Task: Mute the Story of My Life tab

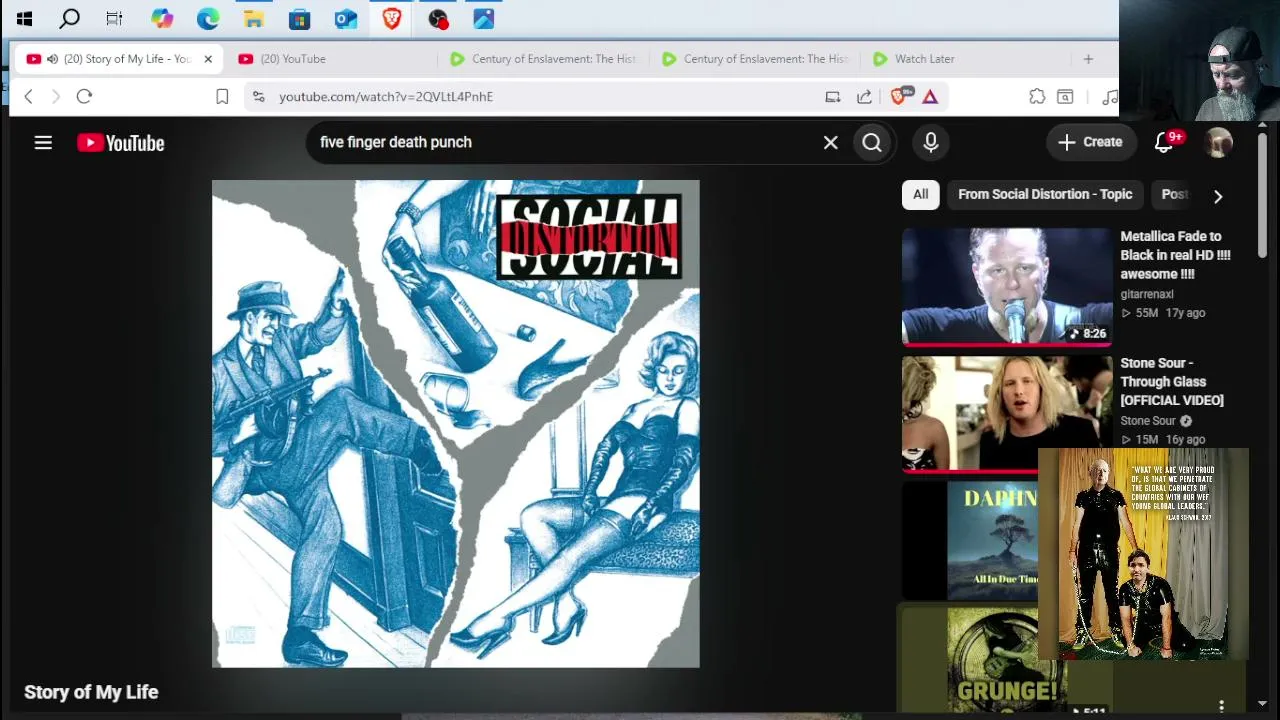Action: (52, 59)
